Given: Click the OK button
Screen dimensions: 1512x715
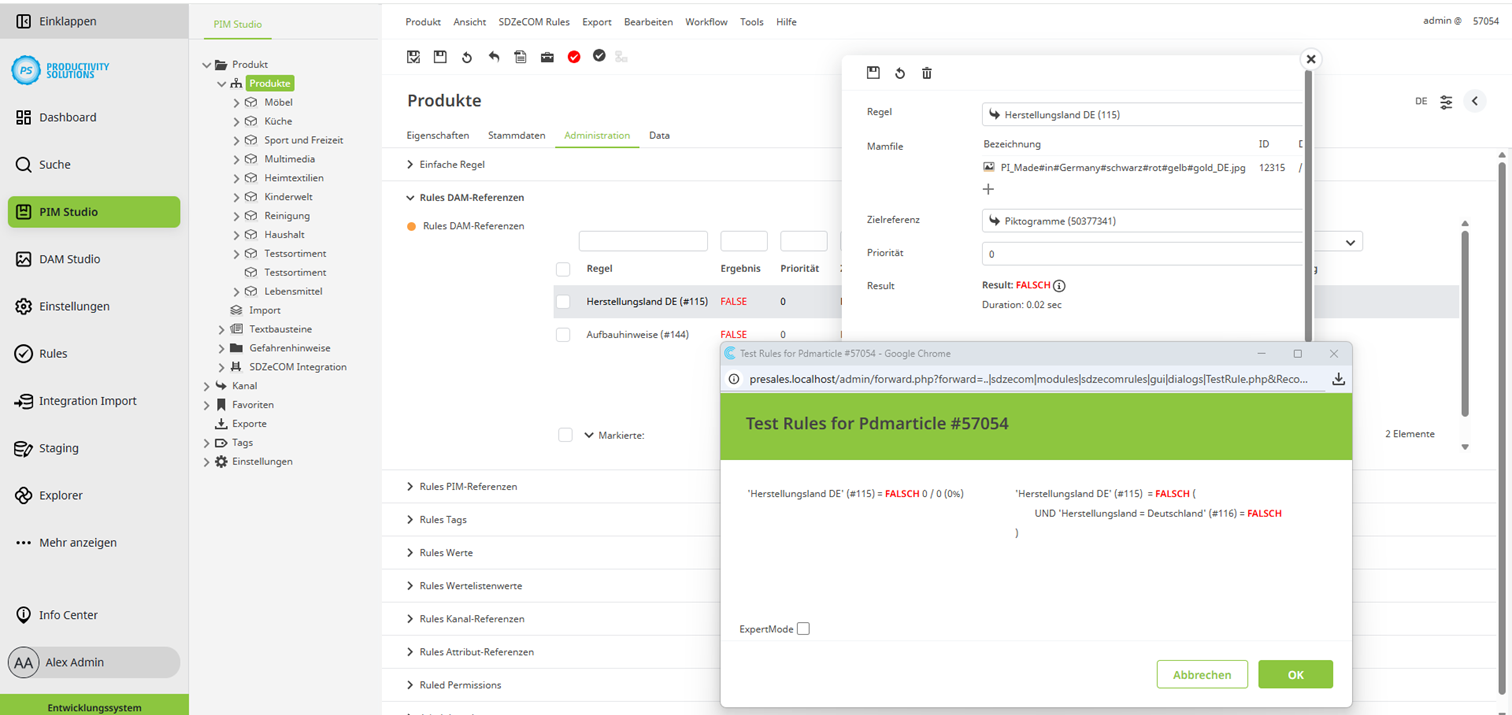Looking at the screenshot, I should tap(1295, 675).
